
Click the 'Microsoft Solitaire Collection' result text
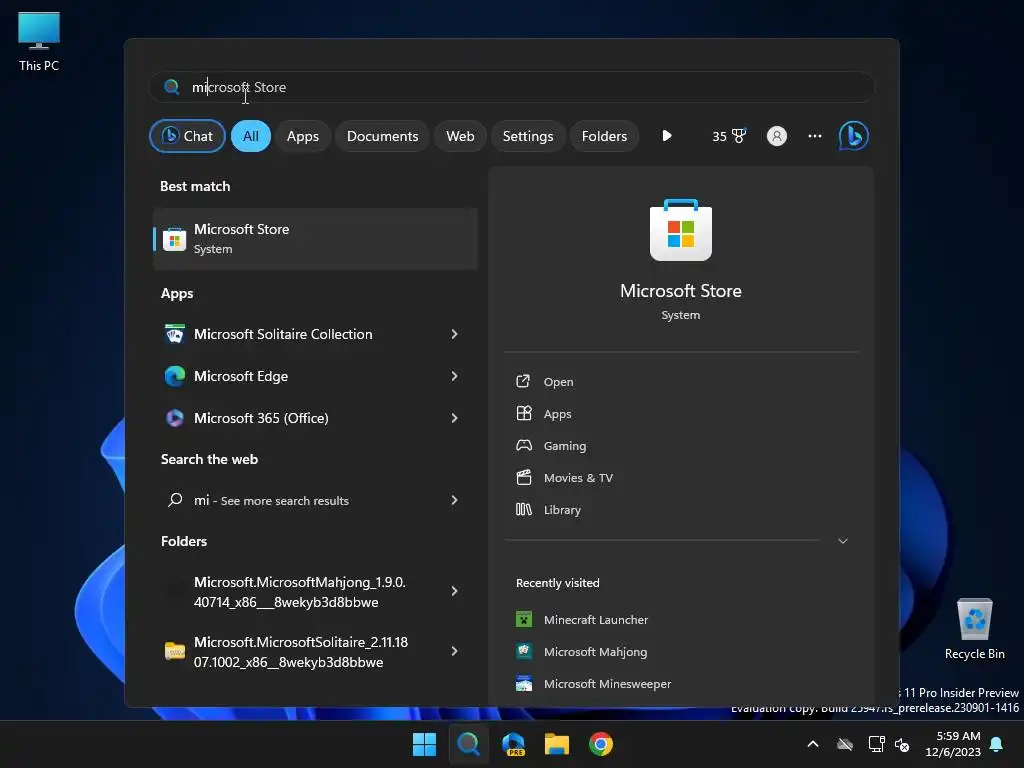pos(283,334)
